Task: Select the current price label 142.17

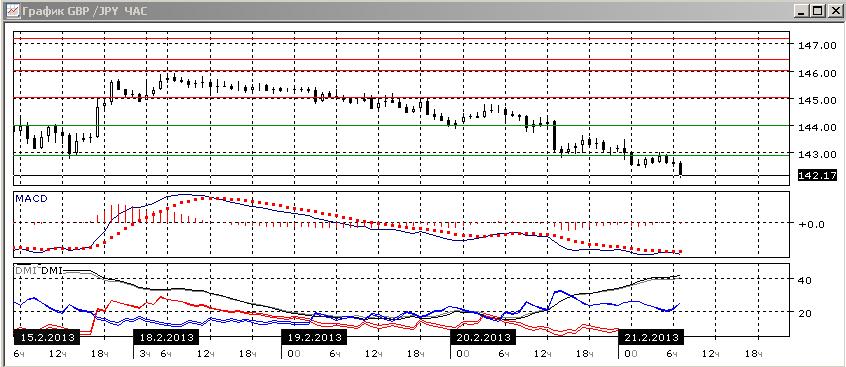Action: [816, 175]
